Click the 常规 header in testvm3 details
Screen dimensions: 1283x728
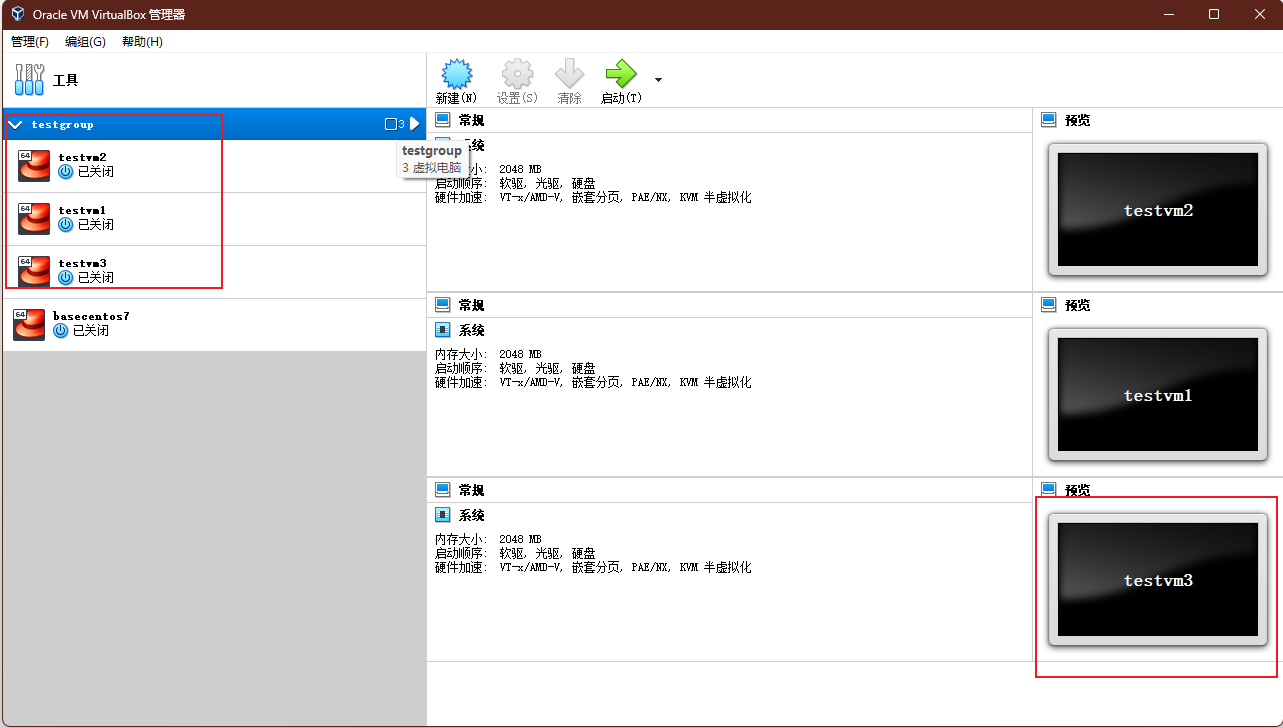click(472, 490)
